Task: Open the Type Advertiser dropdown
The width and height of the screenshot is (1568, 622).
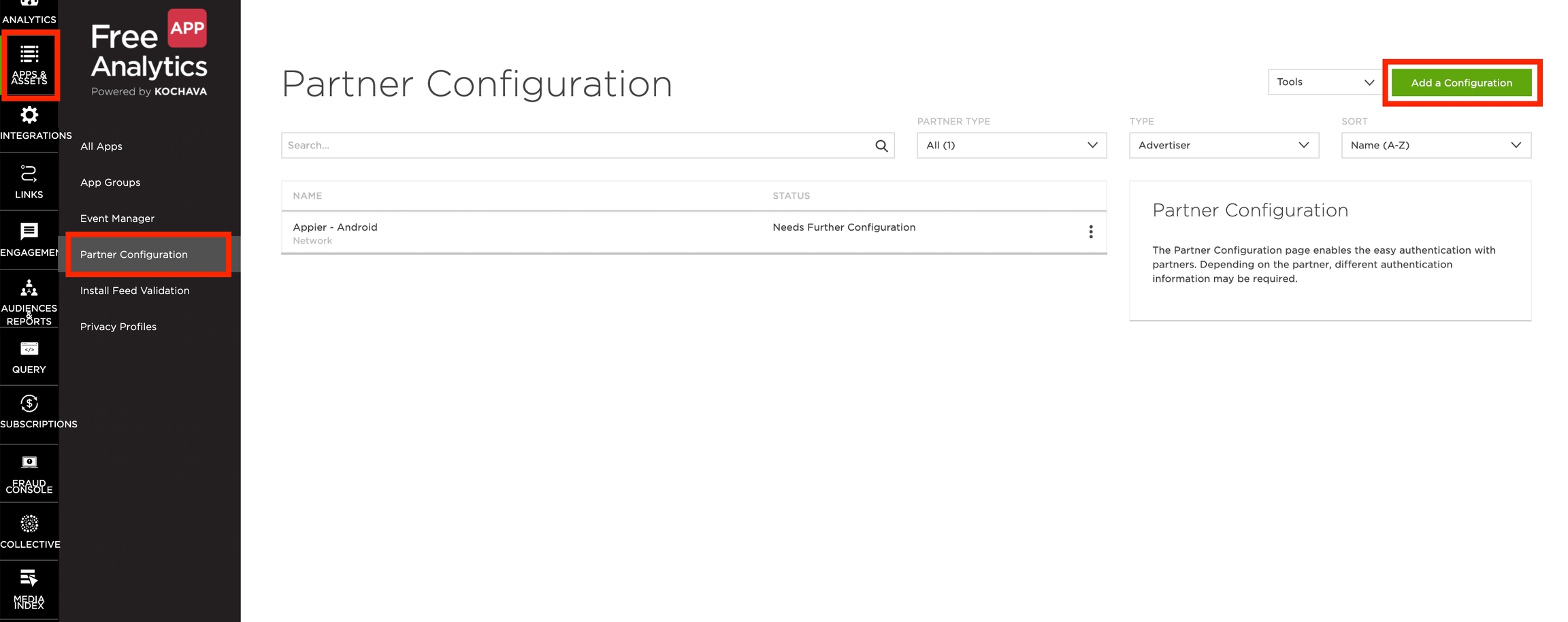Action: click(1223, 146)
